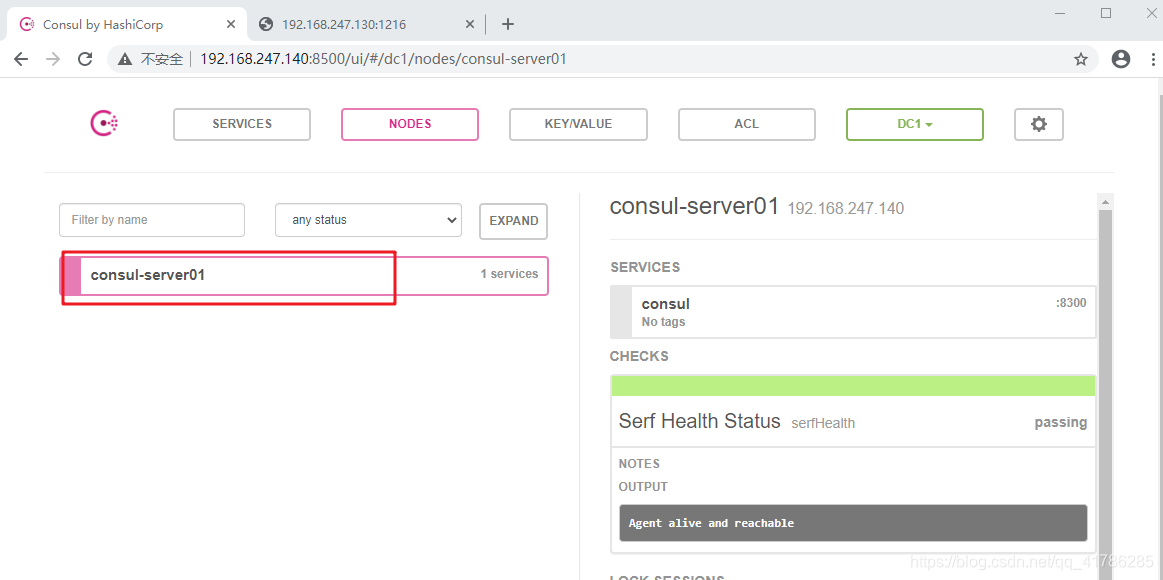Open the any status filter dropdown
The width and height of the screenshot is (1163, 580).
[368, 220]
